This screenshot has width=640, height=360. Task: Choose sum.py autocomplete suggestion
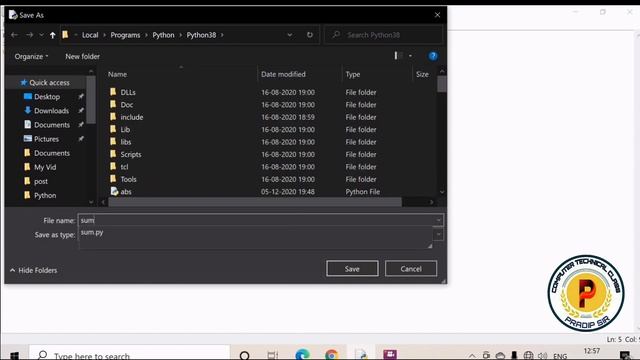pyautogui.click(x=92, y=232)
